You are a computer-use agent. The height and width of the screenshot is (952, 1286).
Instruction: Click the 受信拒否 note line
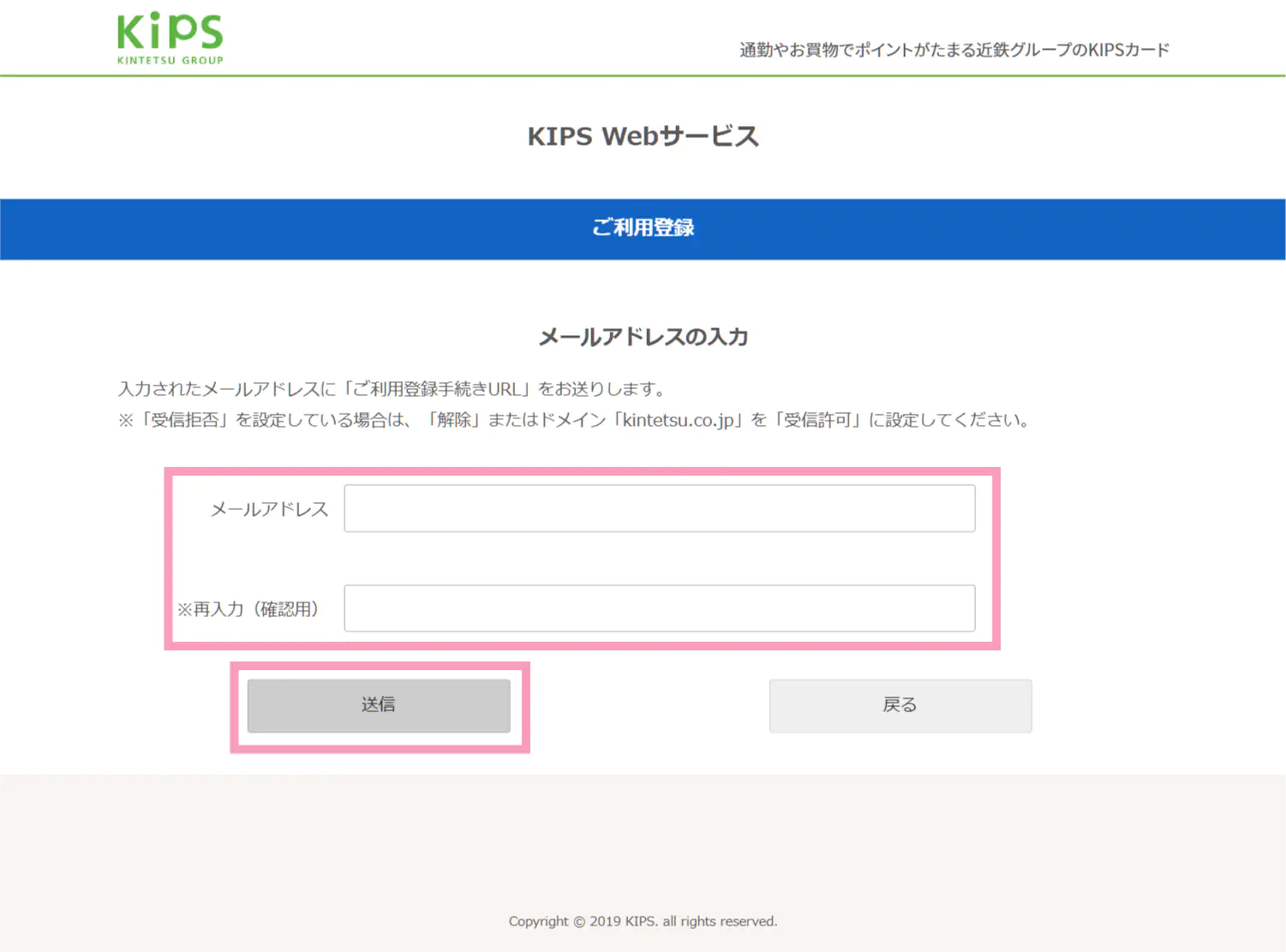click(x=574, y=420)
